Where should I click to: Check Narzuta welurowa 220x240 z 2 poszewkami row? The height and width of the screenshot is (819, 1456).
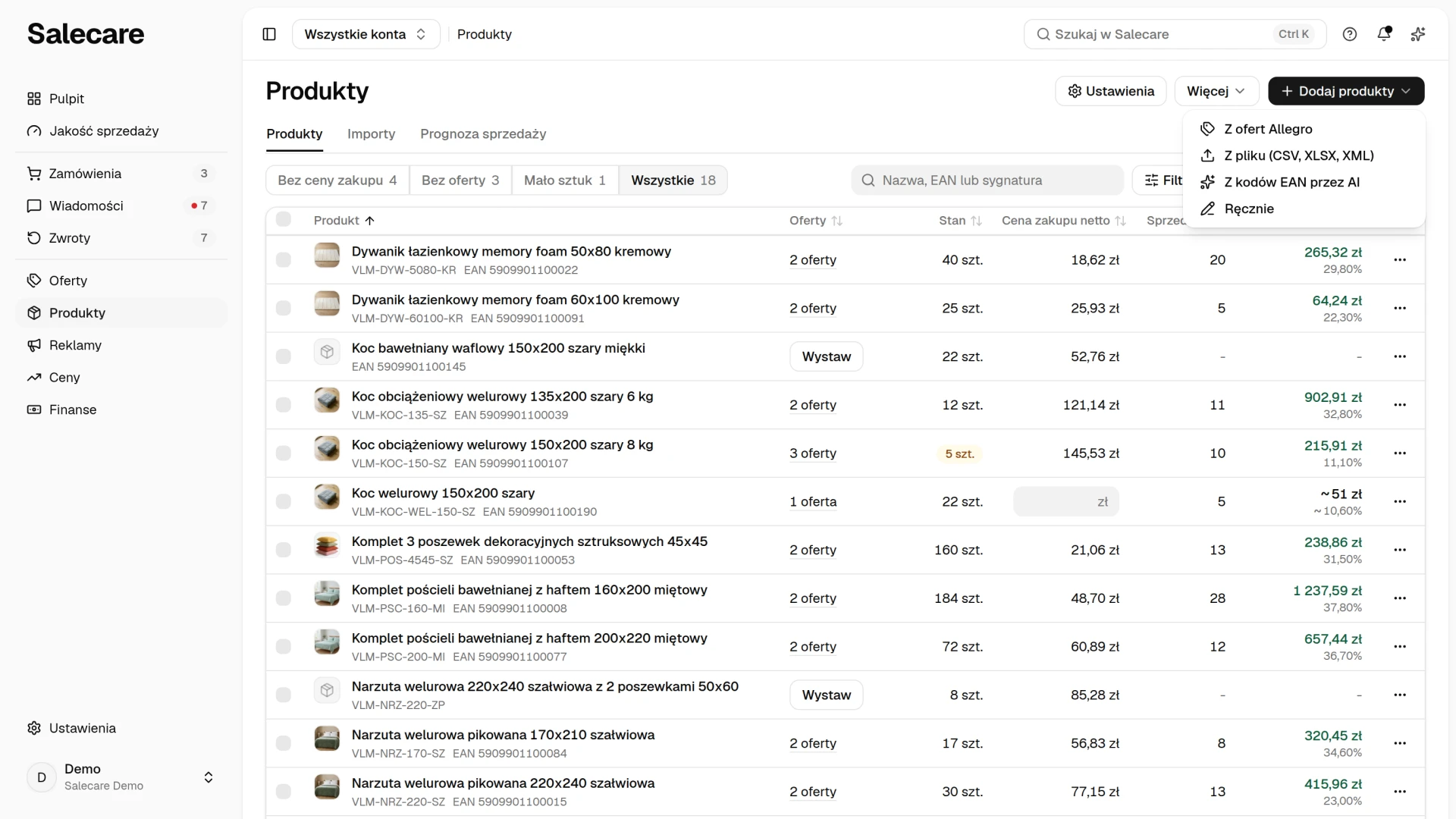coord(284,695)
